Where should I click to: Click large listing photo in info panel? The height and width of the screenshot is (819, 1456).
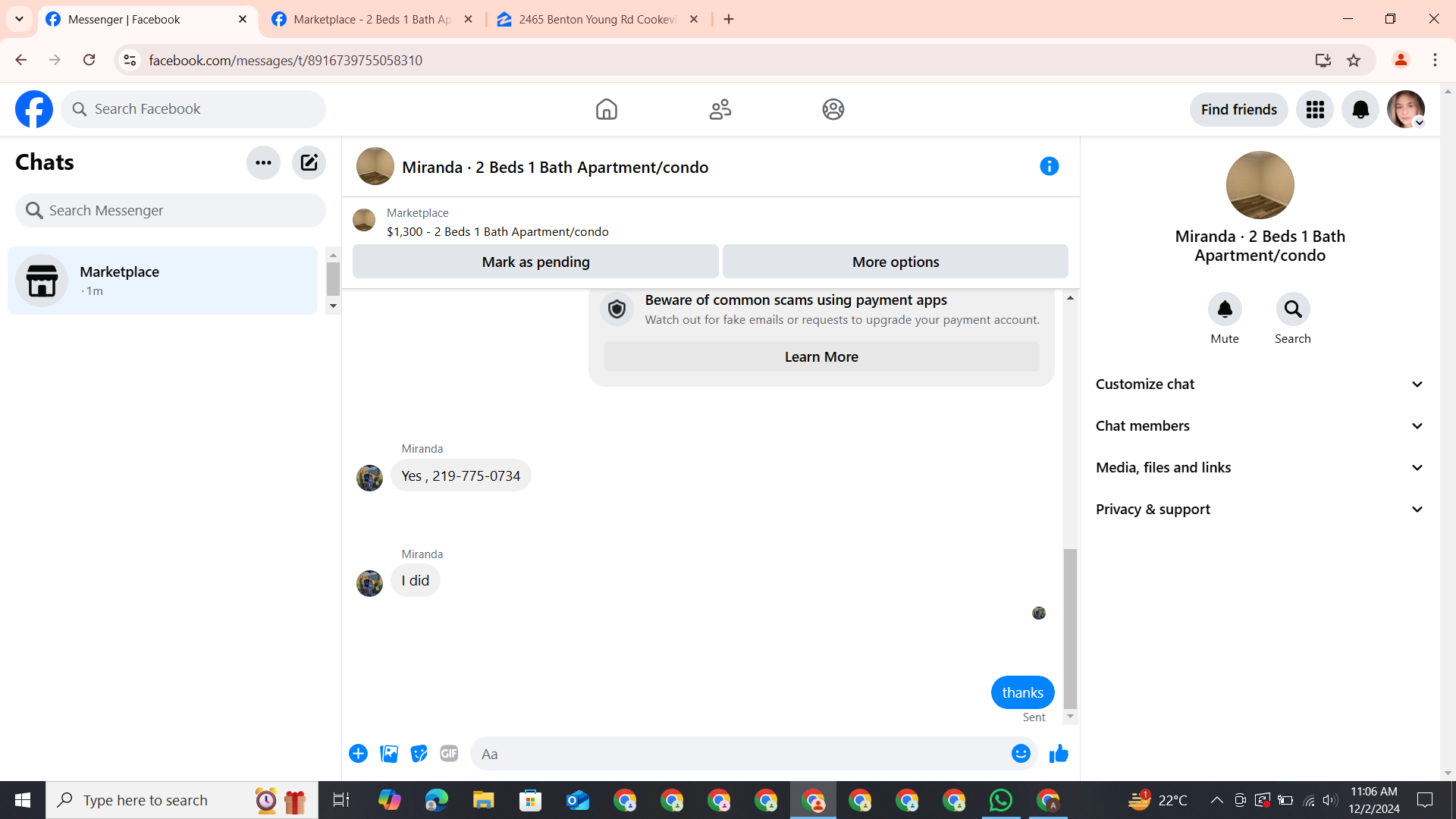coord(1260,185)
